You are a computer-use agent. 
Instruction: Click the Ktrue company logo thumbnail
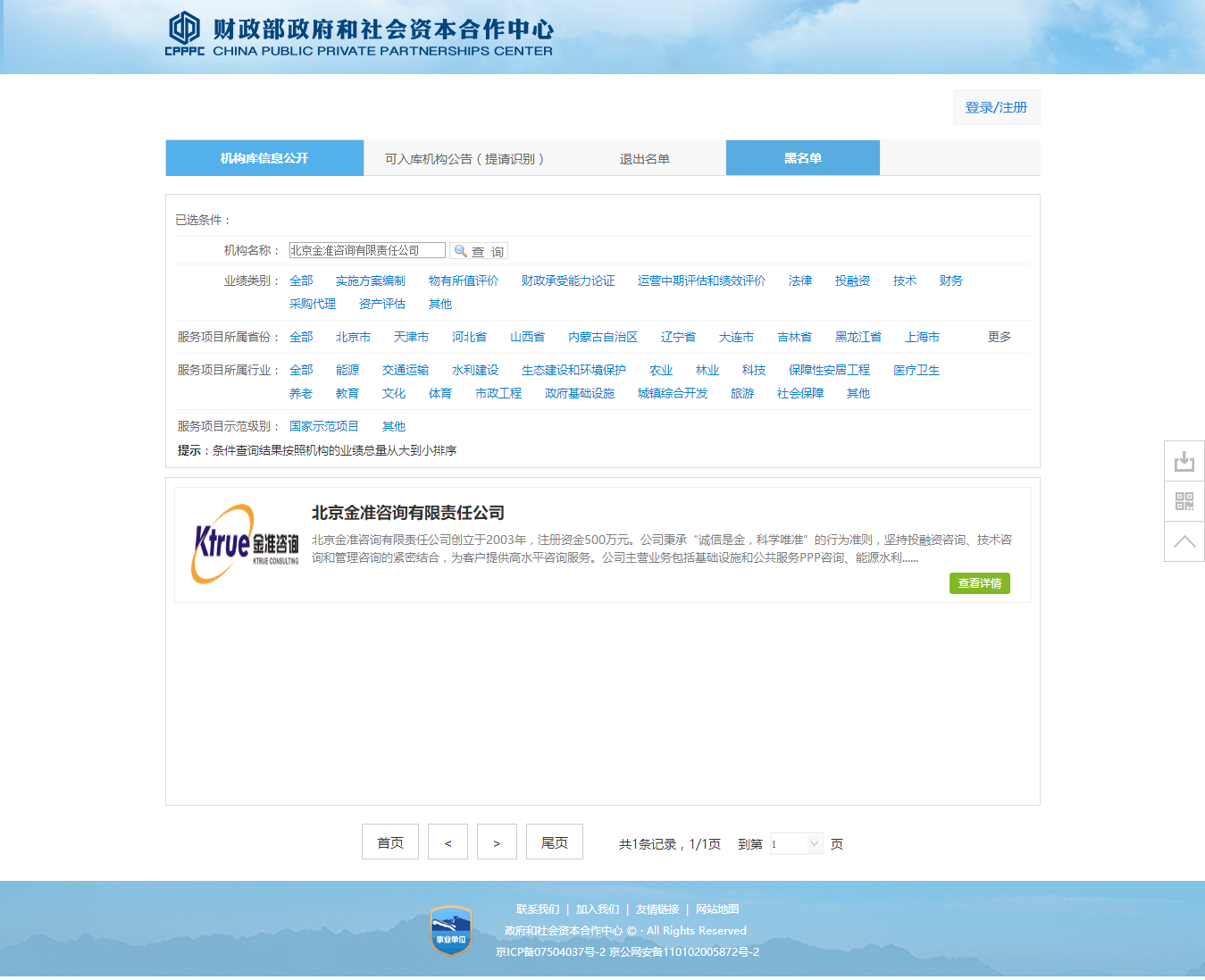[x=245, y=544]
